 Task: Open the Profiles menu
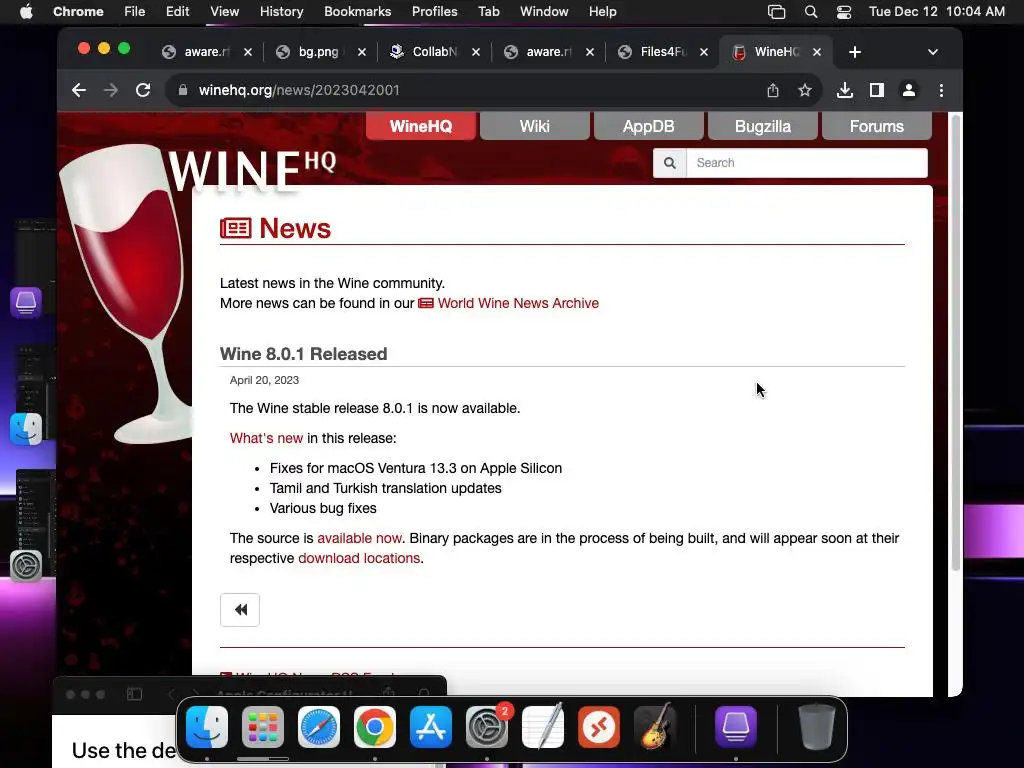[x=434, y=12]
